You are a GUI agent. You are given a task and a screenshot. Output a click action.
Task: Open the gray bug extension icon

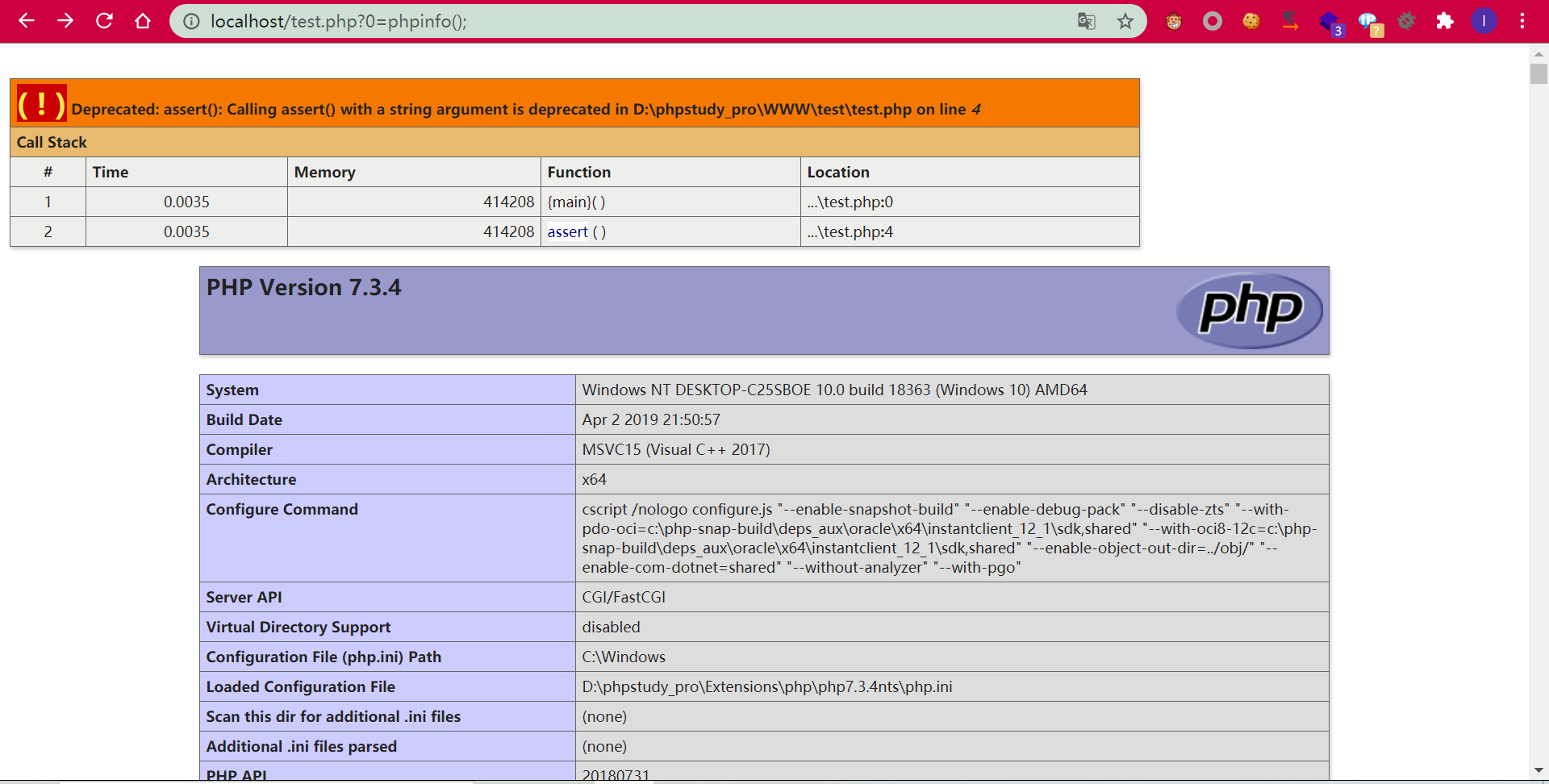pos(1406,22)
